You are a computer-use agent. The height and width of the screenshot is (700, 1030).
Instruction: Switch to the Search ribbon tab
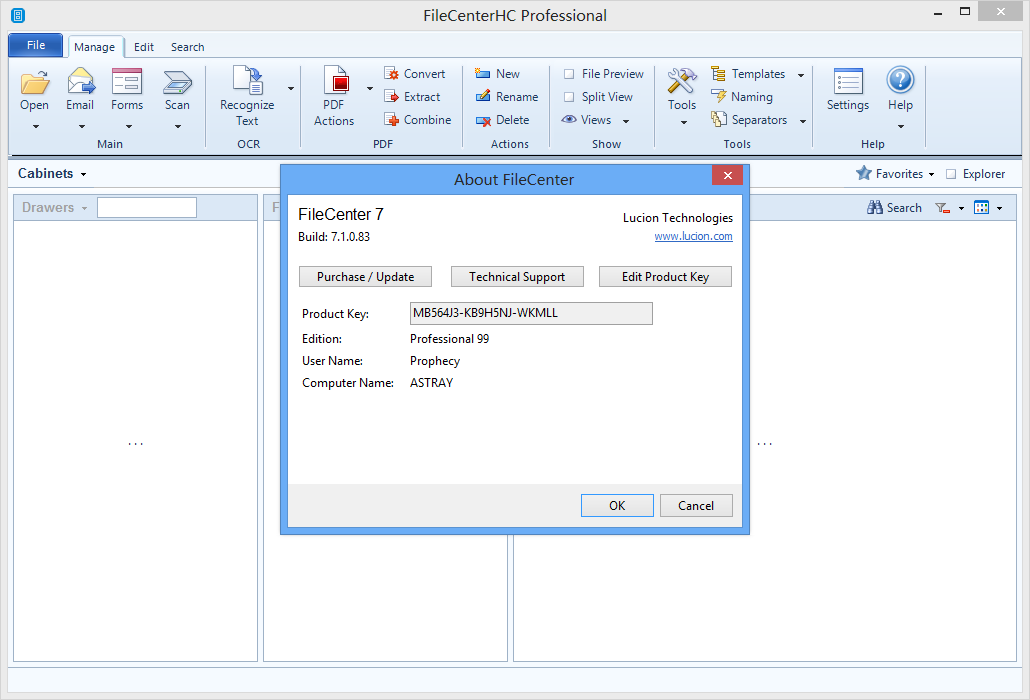pyautogui.click(x=187, y=47)
